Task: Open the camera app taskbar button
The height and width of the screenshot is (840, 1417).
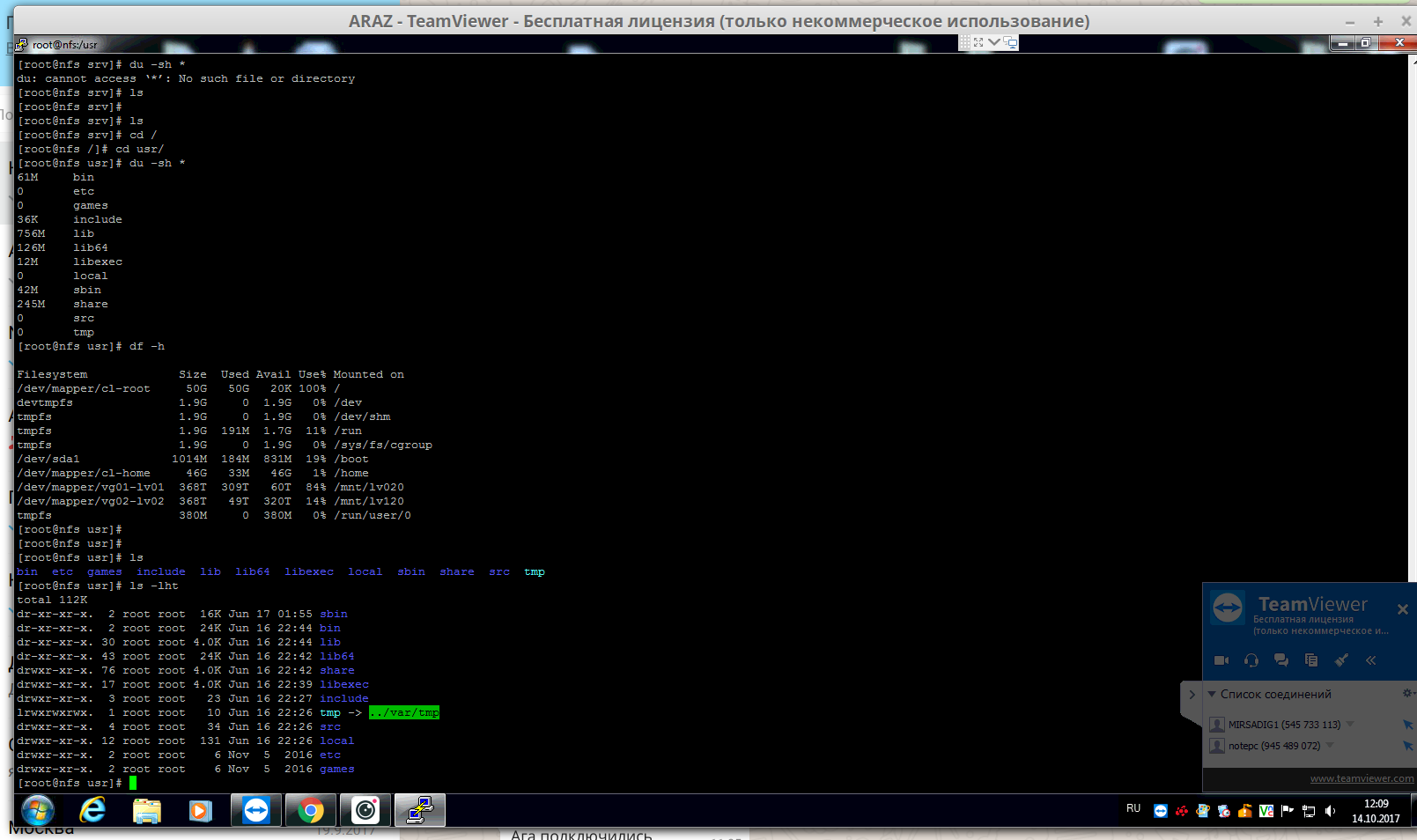Action: [365, 810]
